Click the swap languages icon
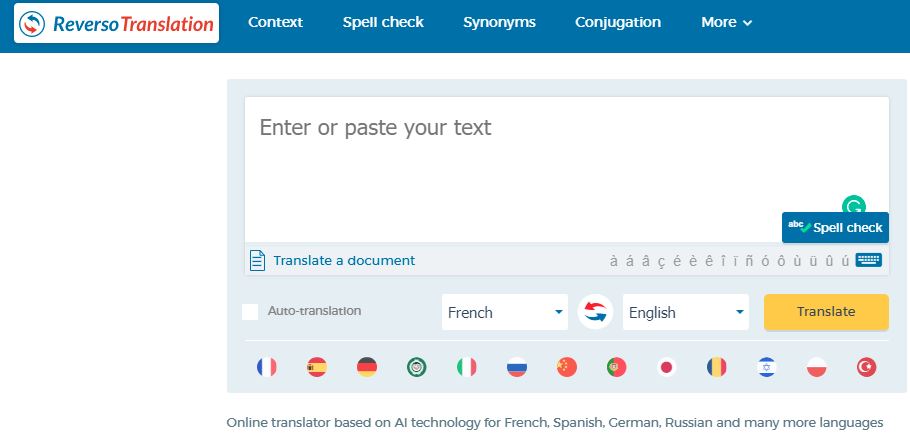Screen dimensions: 910x445 click(x=595, y=312)
